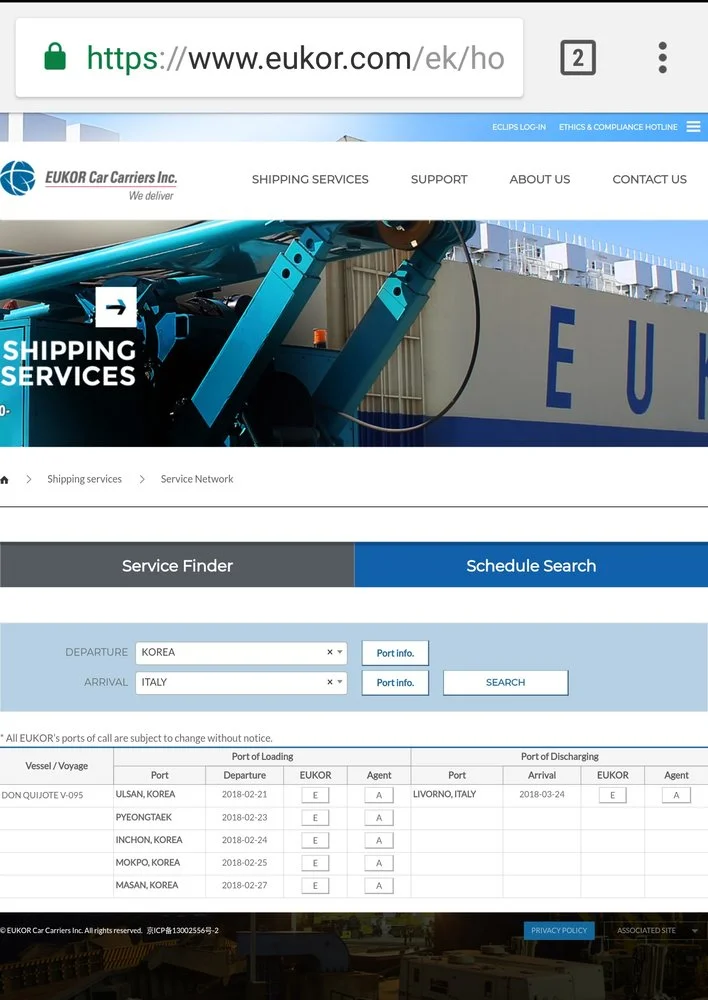Open the browser three-dot overflow menu
Image resolution: width=708 pixels, height=1000 pixels.
coord(663,57)
